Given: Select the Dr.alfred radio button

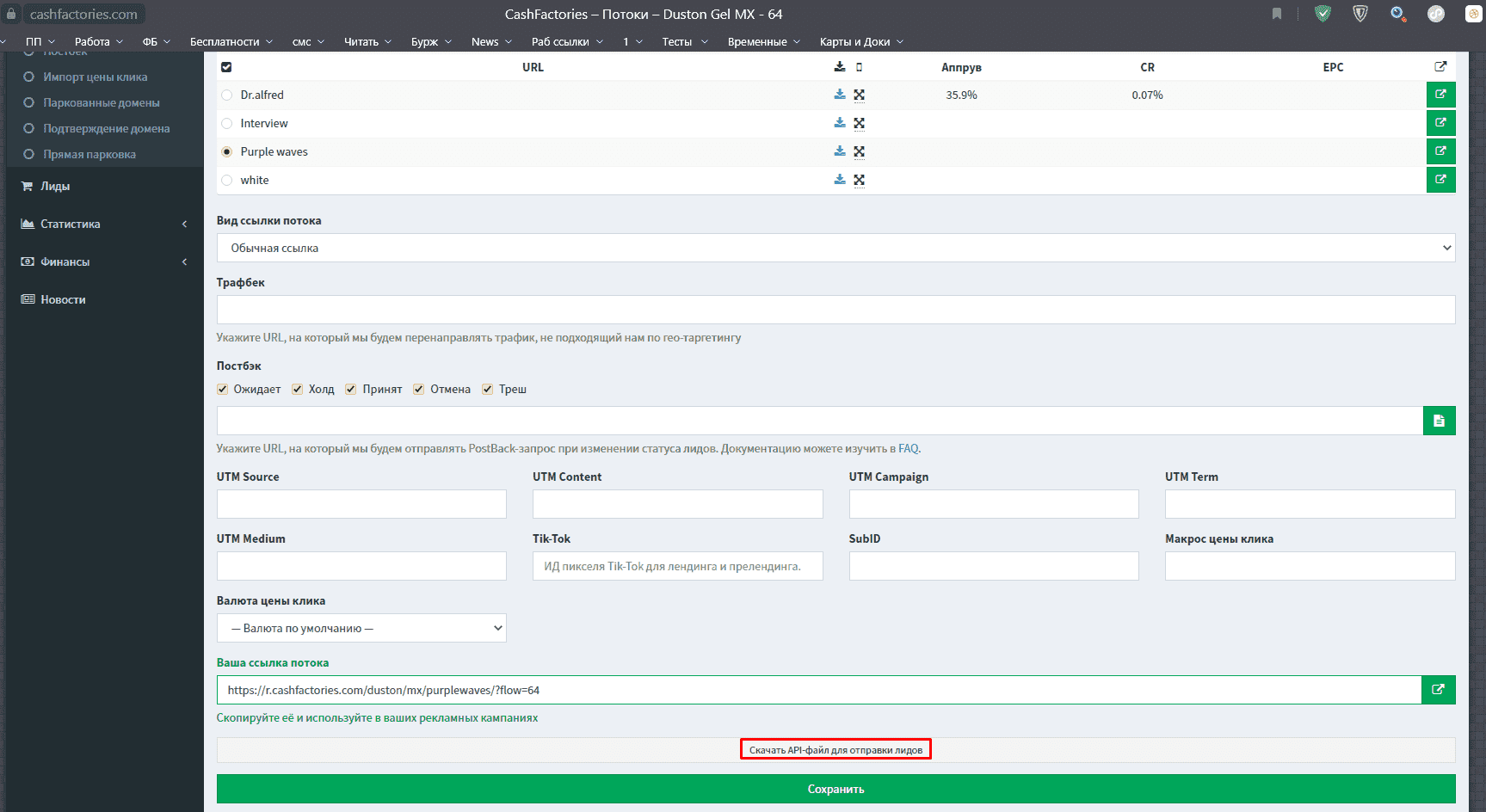Looking at the screenshot, I should click(x=227, y=95).
